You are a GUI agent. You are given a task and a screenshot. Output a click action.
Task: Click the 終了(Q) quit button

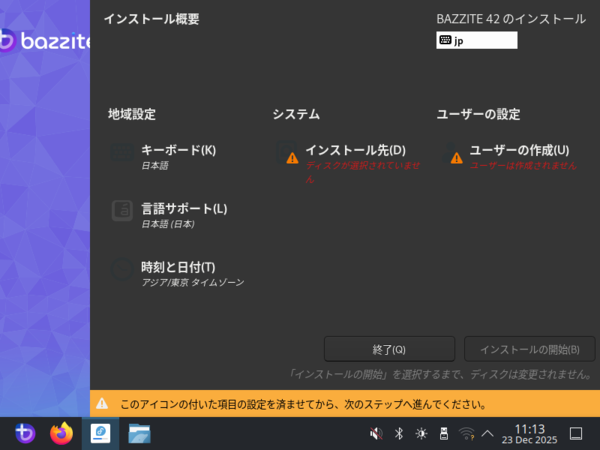click(x=389, y=349)
